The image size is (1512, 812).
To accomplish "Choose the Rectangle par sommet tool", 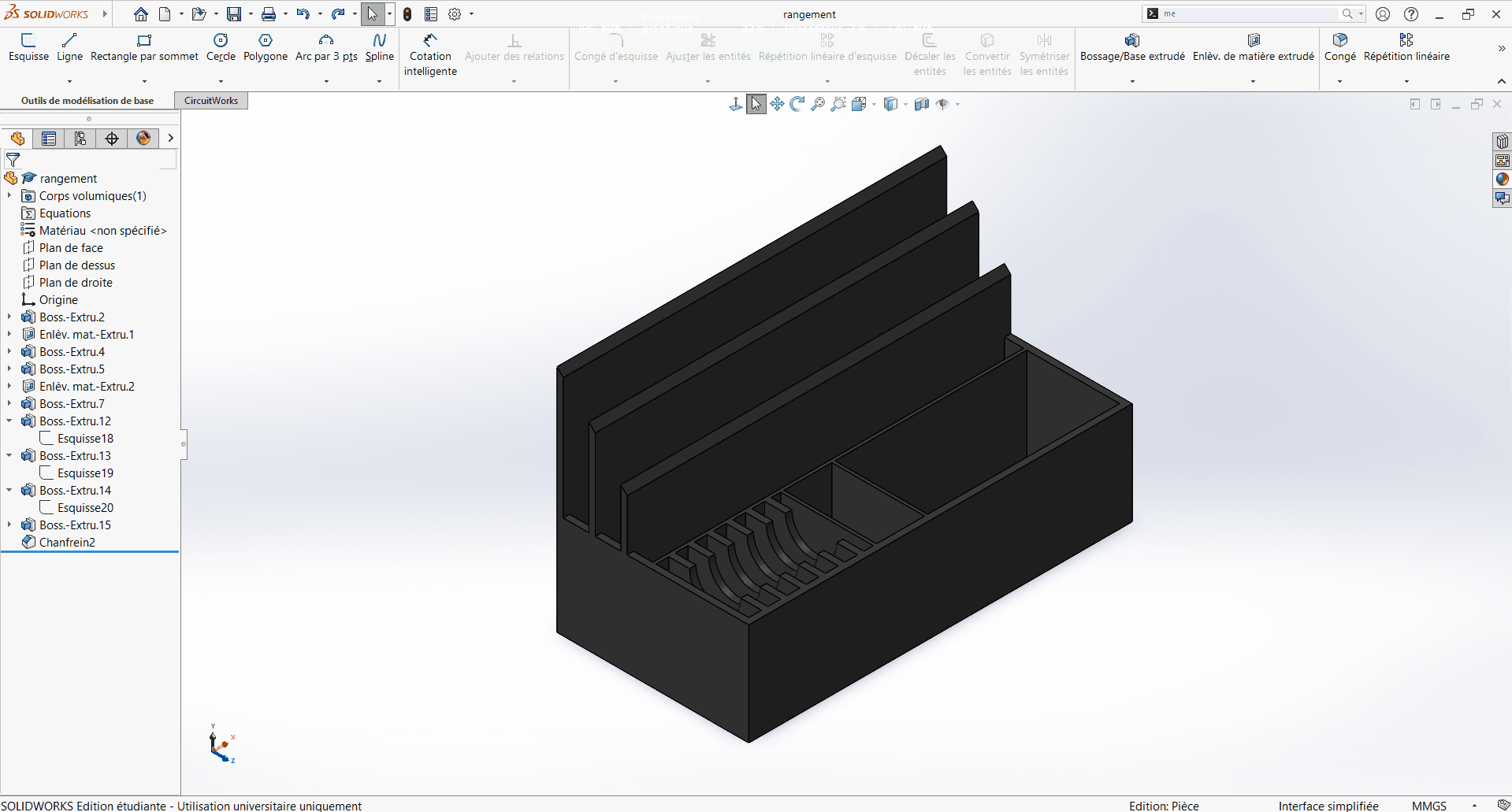I will coord(144,47).
